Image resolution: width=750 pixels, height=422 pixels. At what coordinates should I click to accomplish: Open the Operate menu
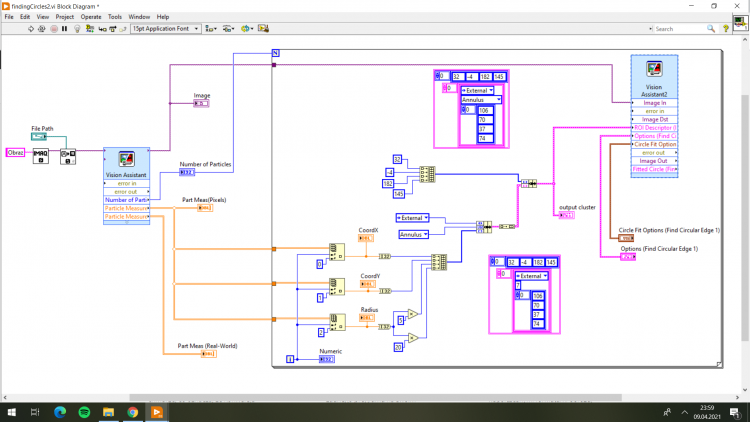click(91, 17)
